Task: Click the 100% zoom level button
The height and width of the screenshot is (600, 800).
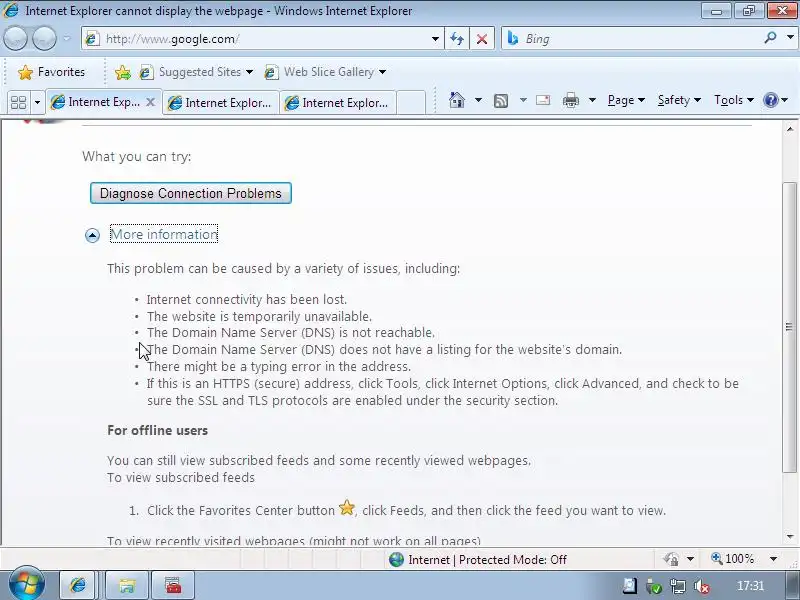Action: (x=733, y=559)
